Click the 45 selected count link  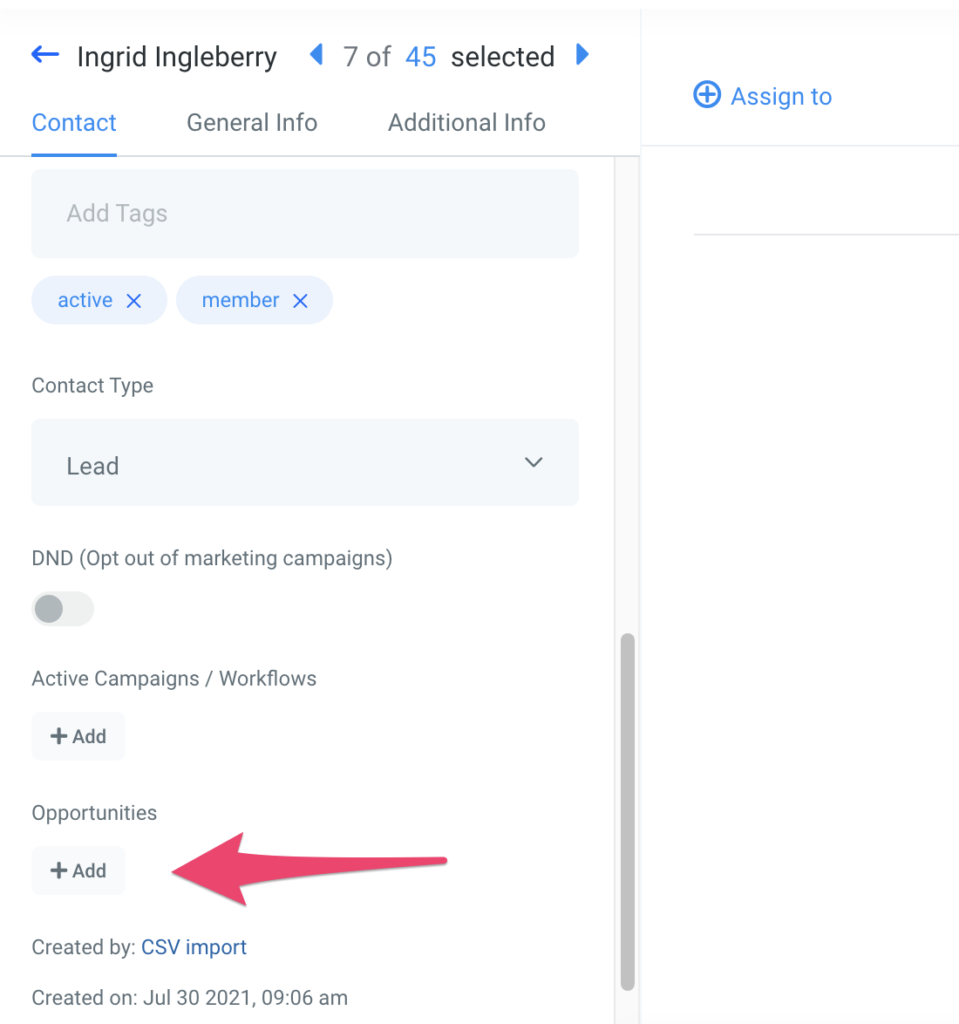[x=420, y=57]
